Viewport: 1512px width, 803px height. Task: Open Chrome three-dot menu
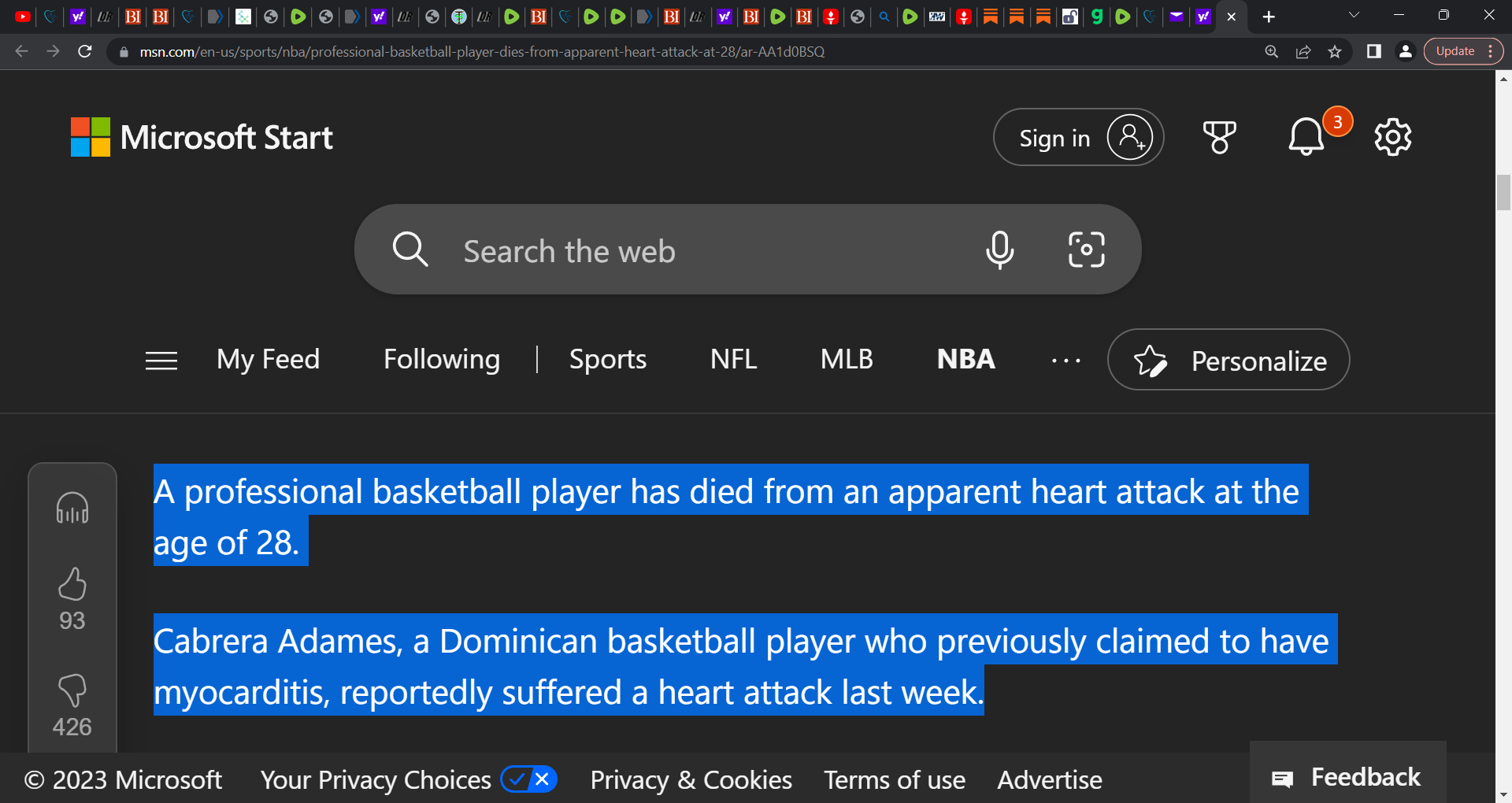(x=1491, y=51)
